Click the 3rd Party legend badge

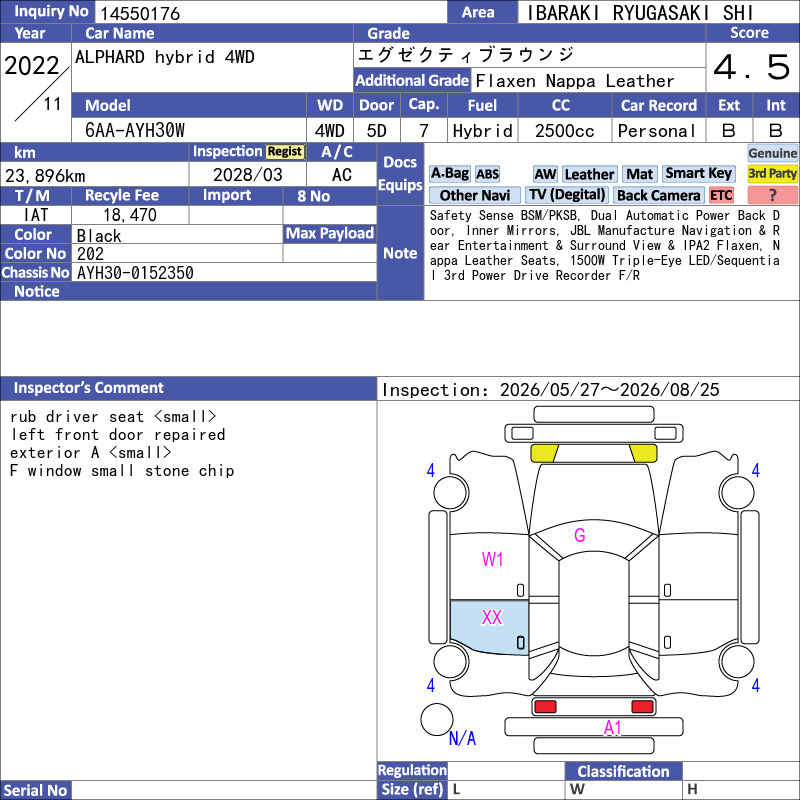(x=772, y=174)
